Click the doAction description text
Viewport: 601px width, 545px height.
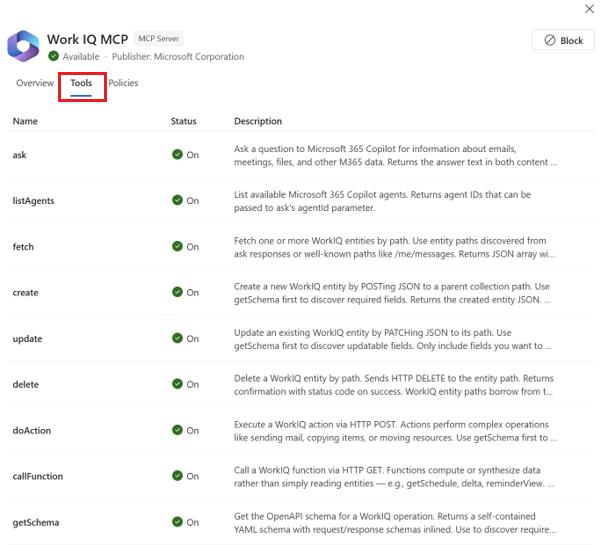[x=396, y=431]
